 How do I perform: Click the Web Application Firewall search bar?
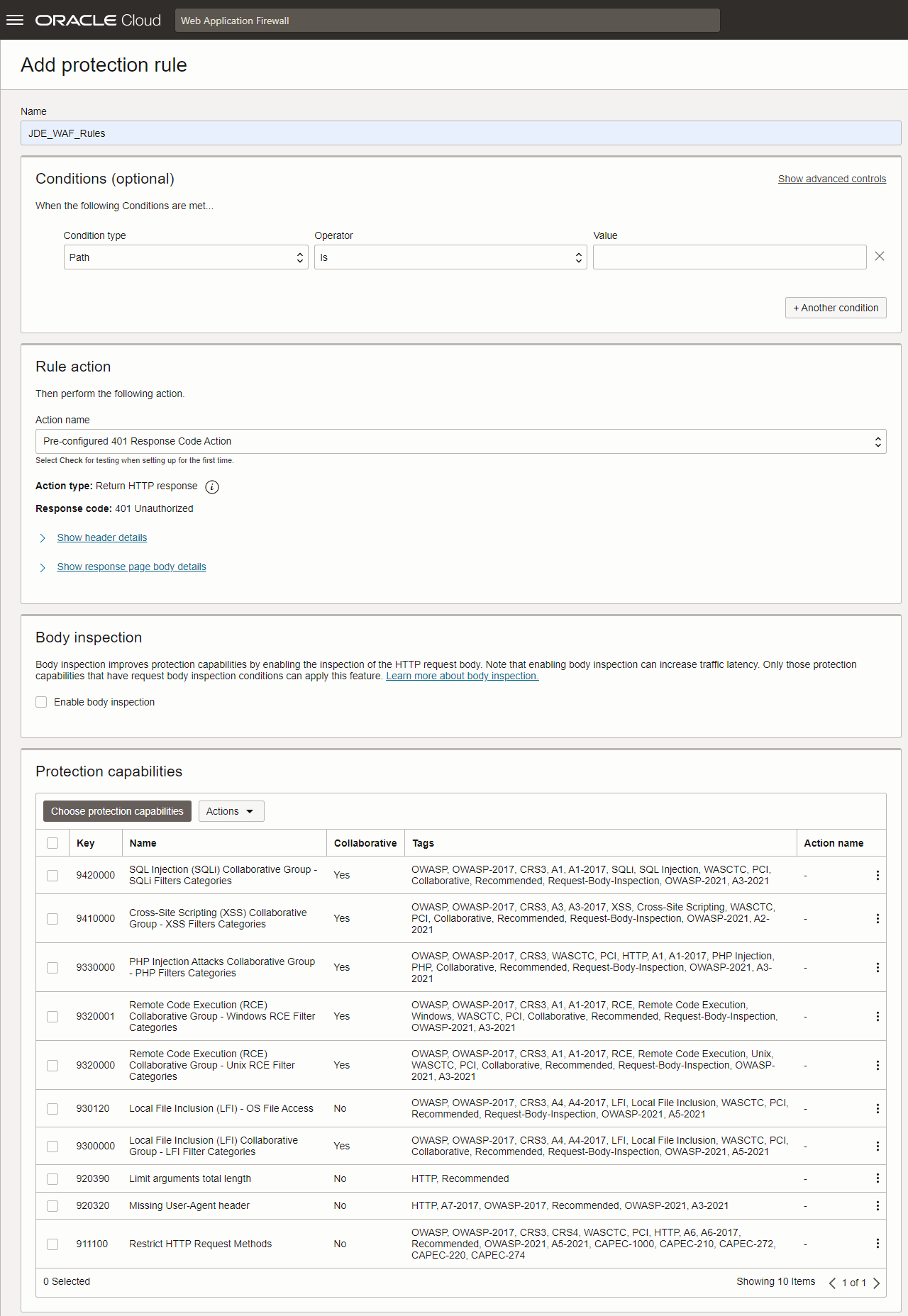click(448, 21)
